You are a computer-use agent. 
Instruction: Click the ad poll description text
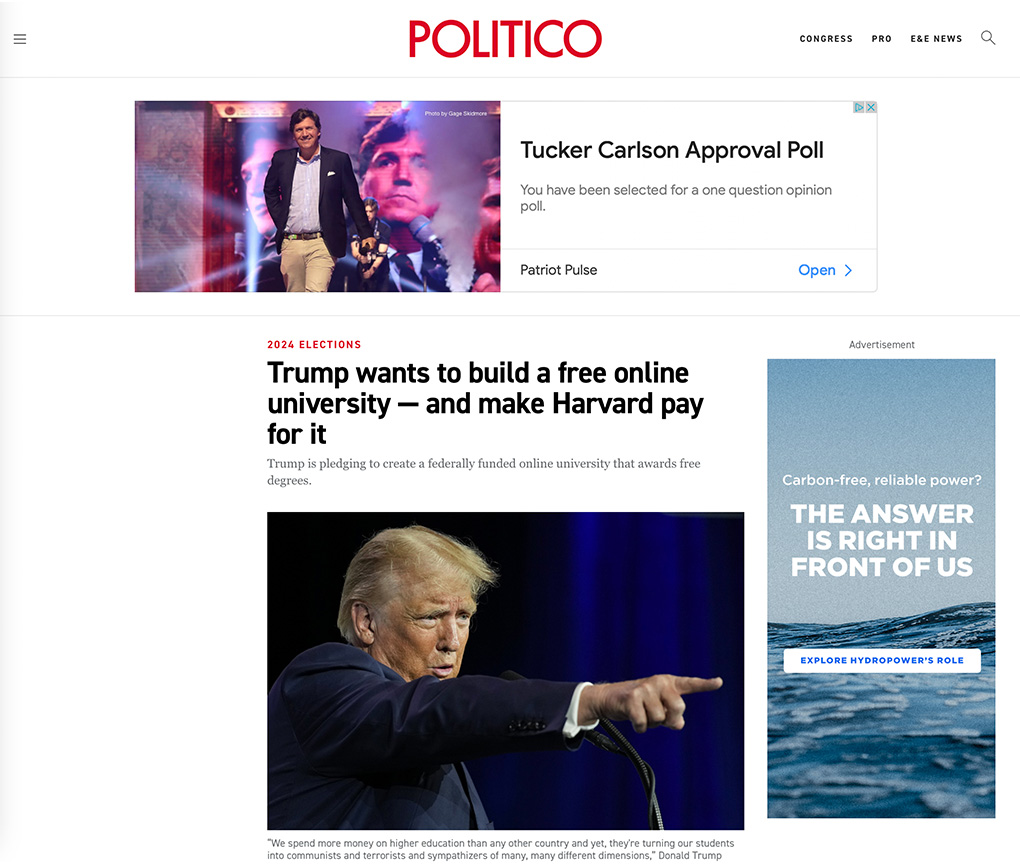click(676, 198)
